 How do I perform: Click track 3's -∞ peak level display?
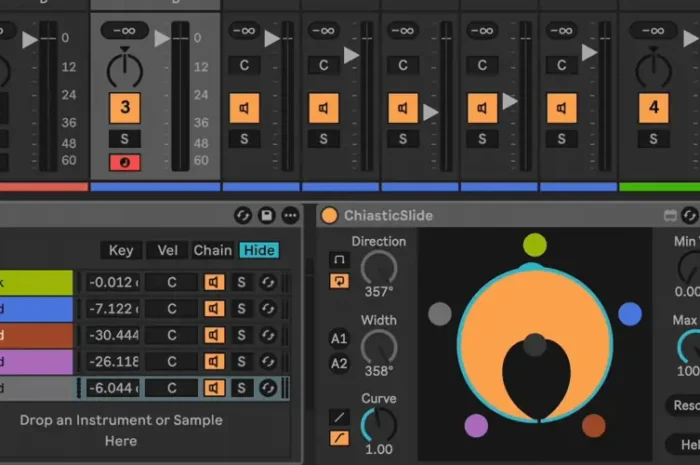tap(125, 30)
